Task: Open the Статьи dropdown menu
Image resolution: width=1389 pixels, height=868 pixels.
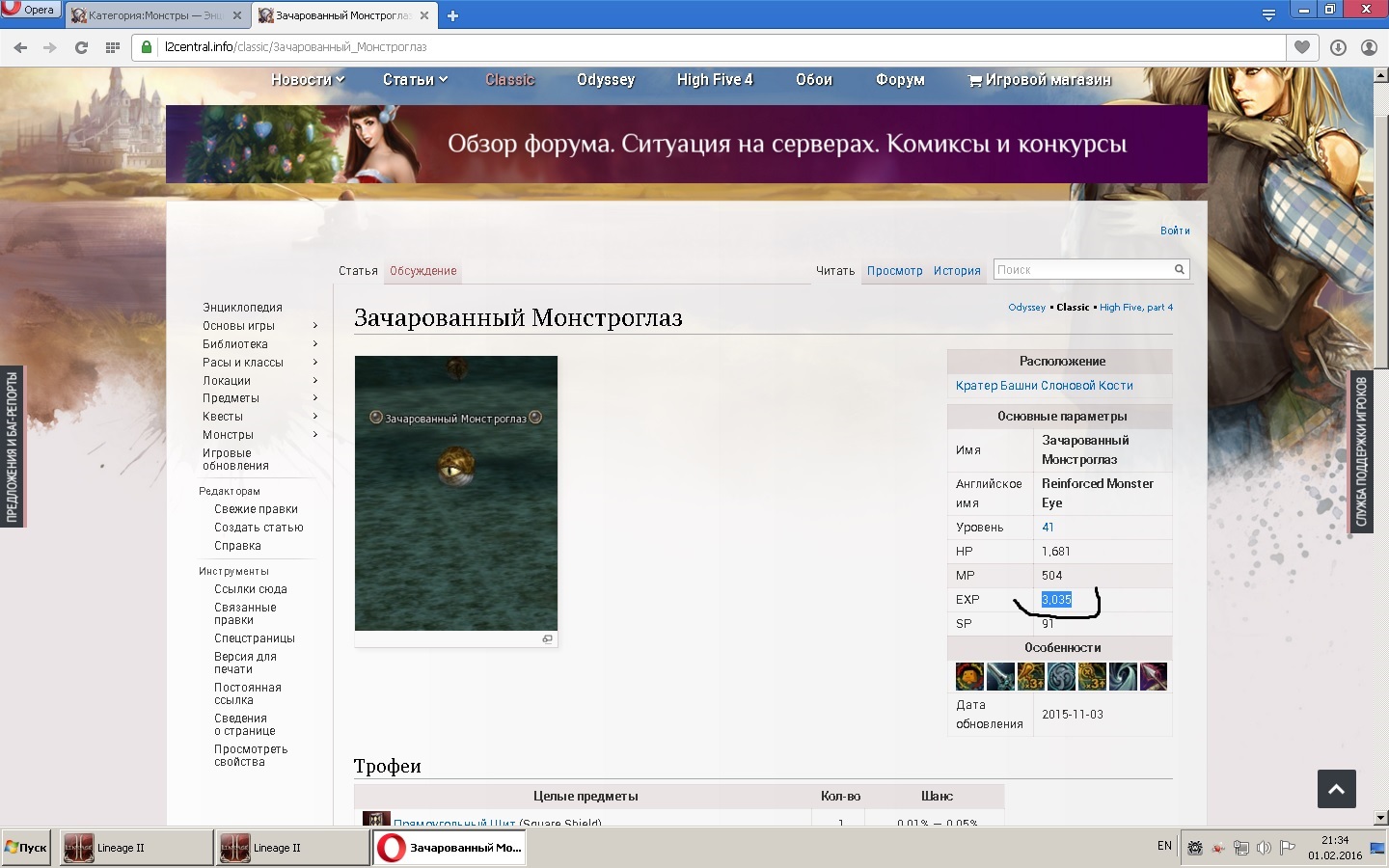Action: 415,80
